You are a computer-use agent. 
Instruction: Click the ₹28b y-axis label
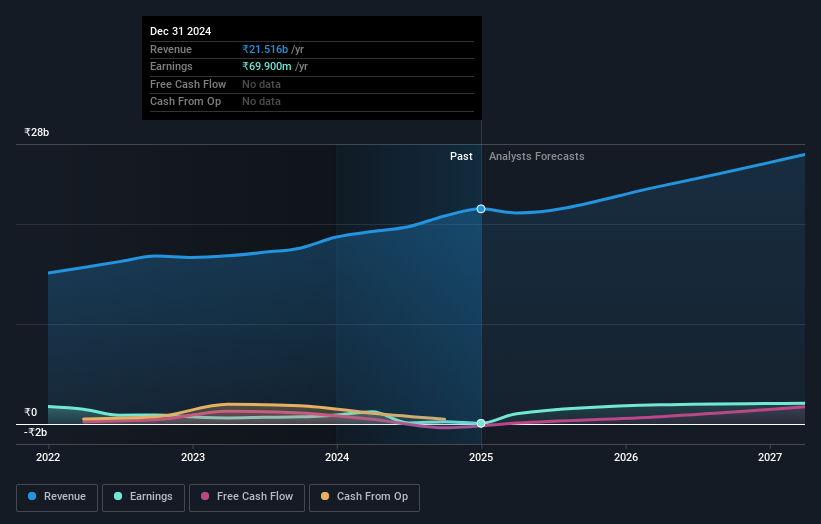[37, 132]
